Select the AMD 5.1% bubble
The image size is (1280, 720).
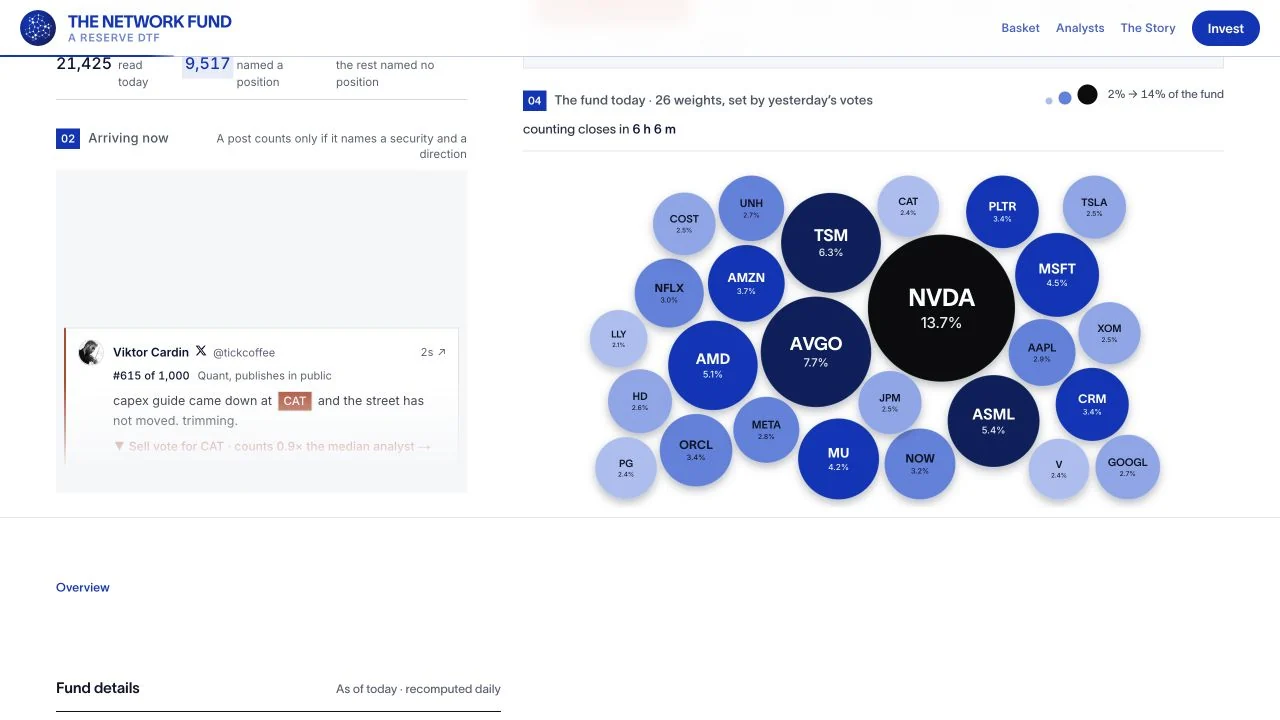click(713, 365)
